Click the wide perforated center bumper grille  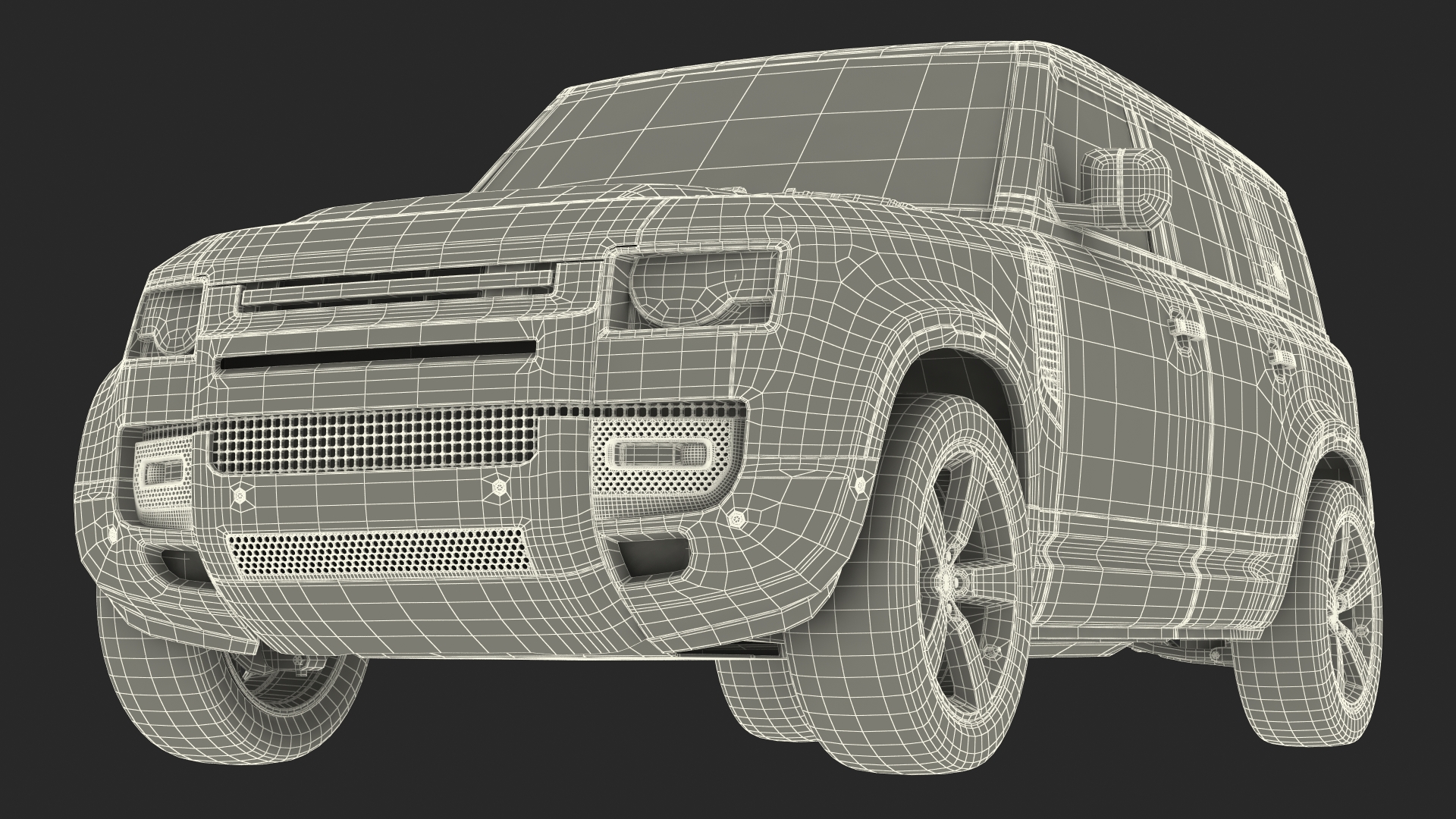tap(374, 442)
